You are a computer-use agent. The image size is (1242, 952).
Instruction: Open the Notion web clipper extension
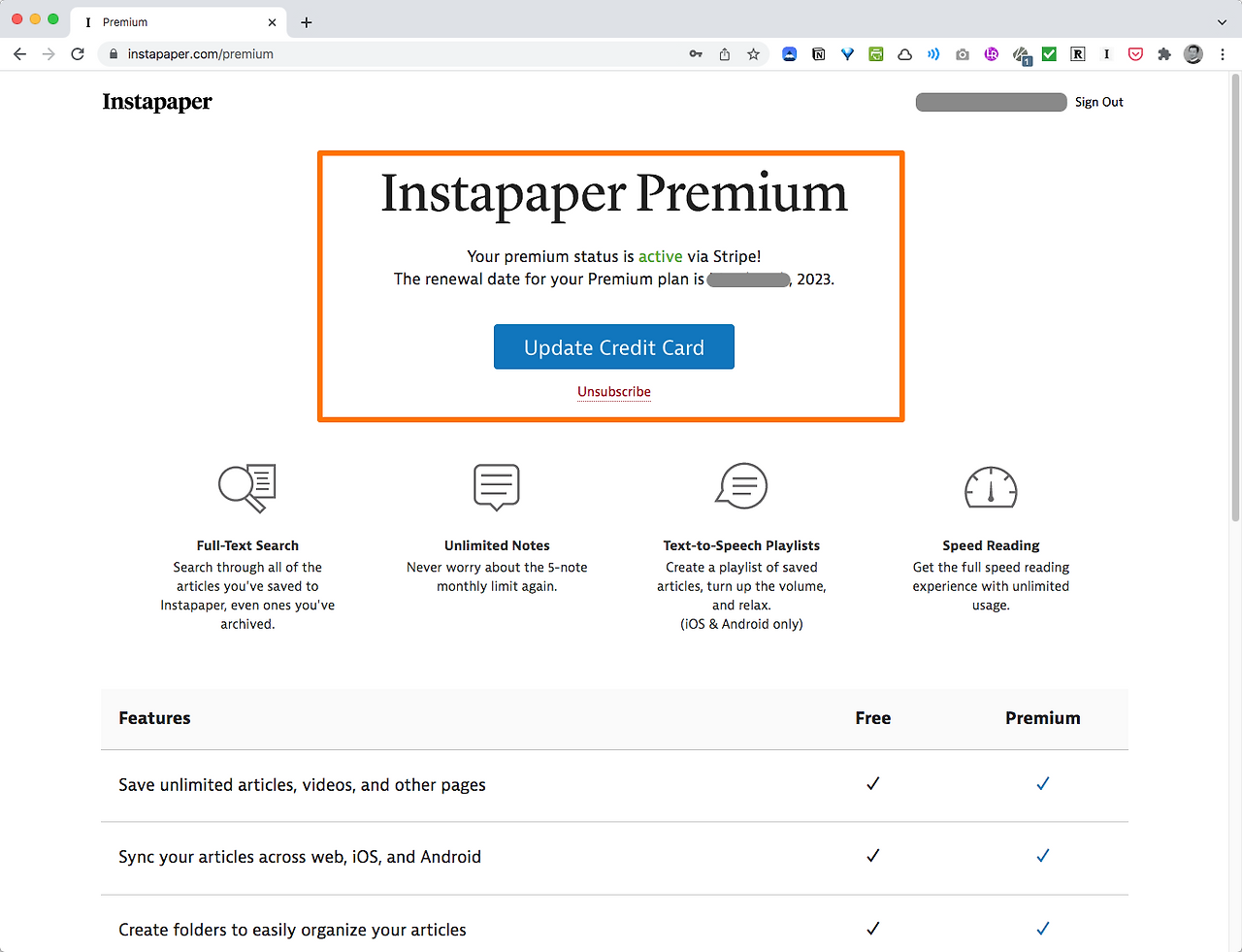819,54
